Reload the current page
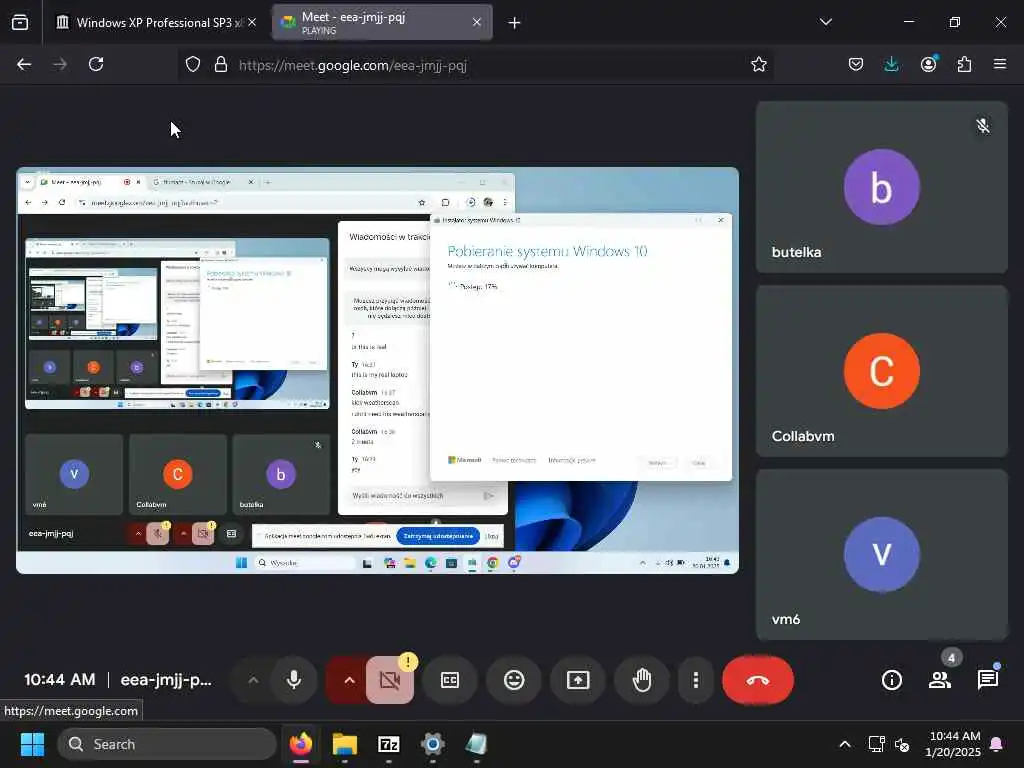 (x=96, y=64)
